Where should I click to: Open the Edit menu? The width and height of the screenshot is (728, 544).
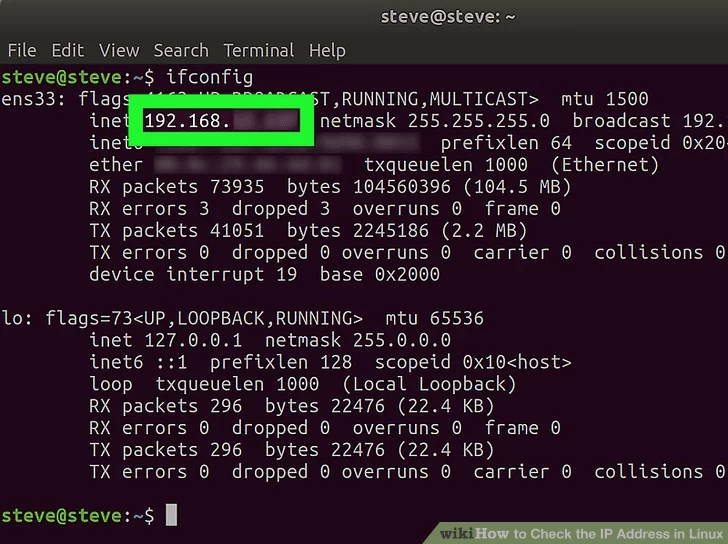pyautogui.click(x=68, y=50)
